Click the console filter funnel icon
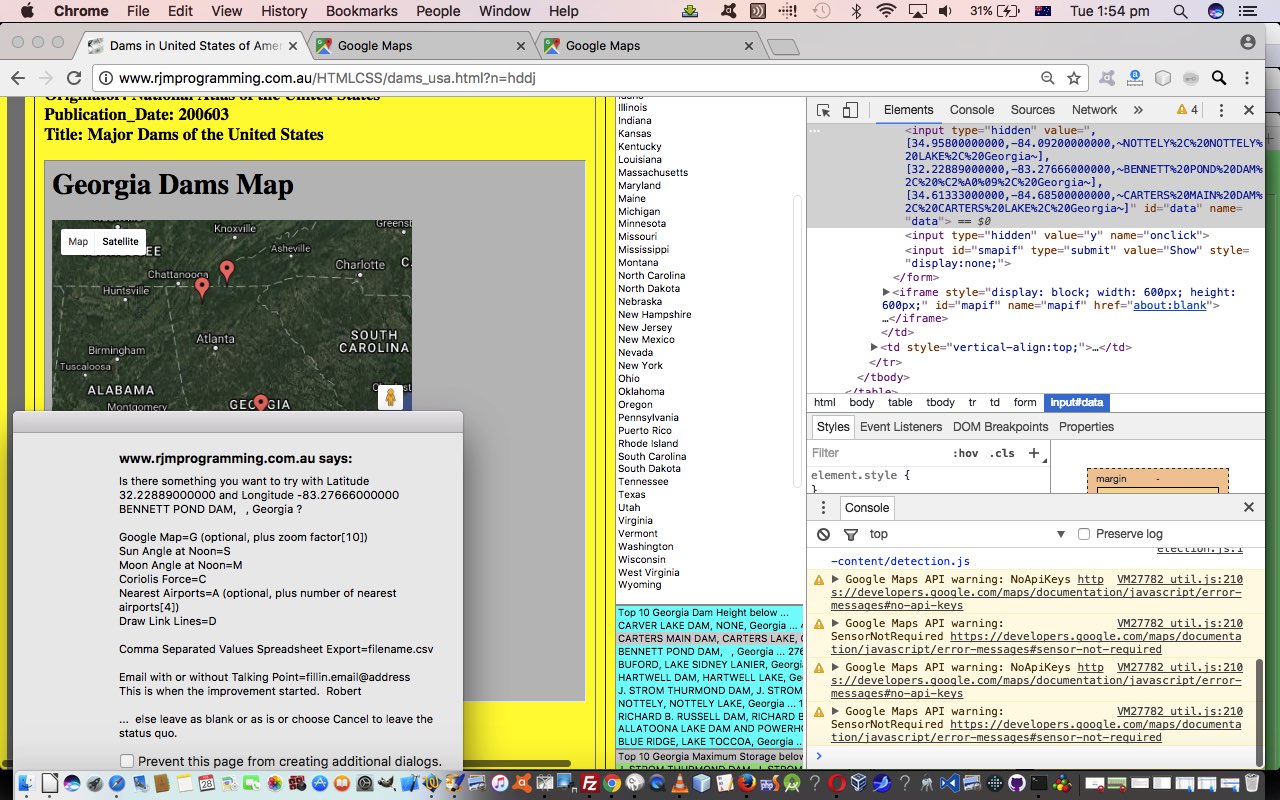The width and height of the screenshot is (1280, 800). (x=850, y=534)
